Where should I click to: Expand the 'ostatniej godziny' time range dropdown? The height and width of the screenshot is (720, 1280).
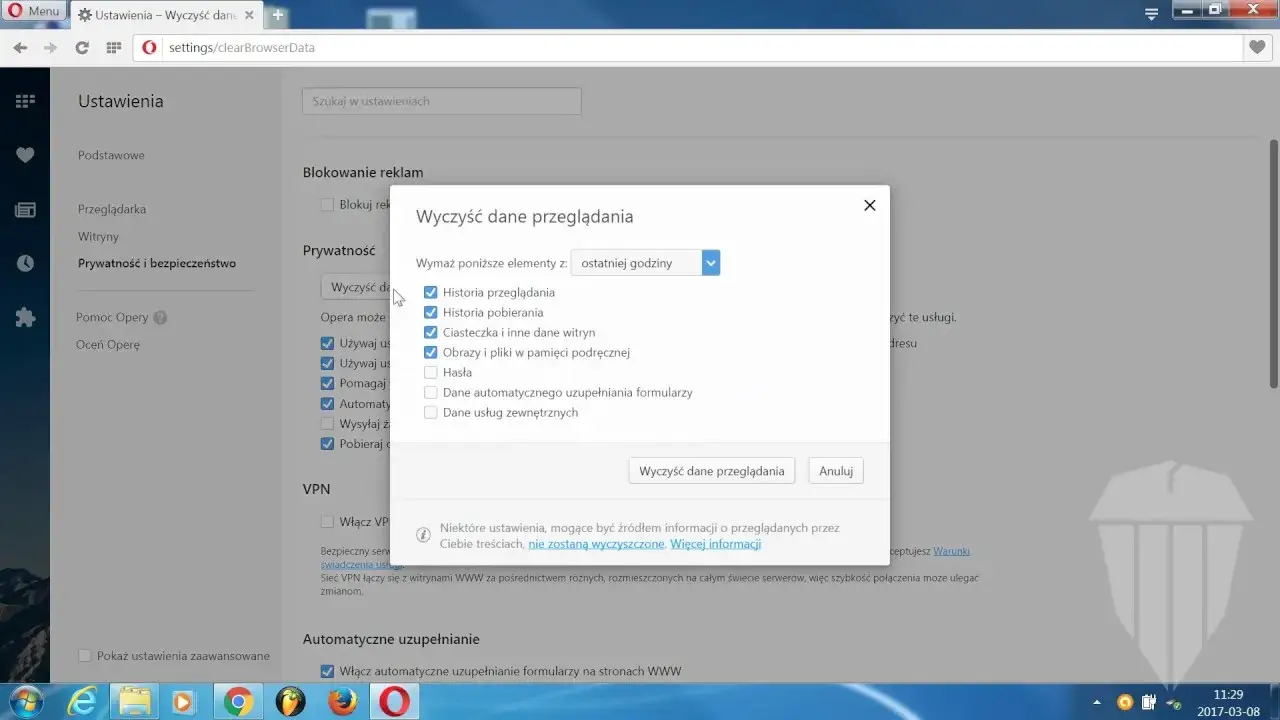click(x=645, y=264)
